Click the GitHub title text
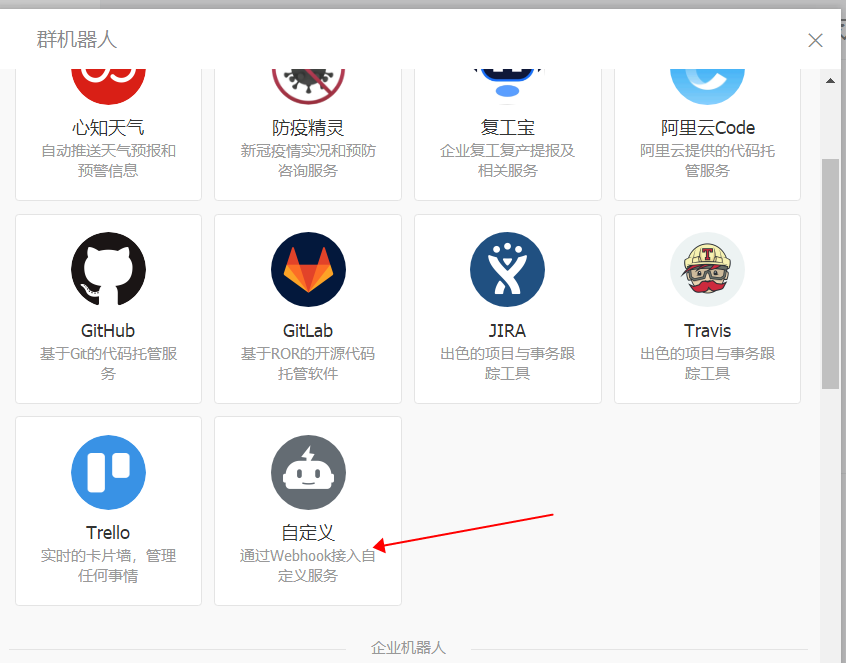846x663 pixels. (x=108, y=331)
